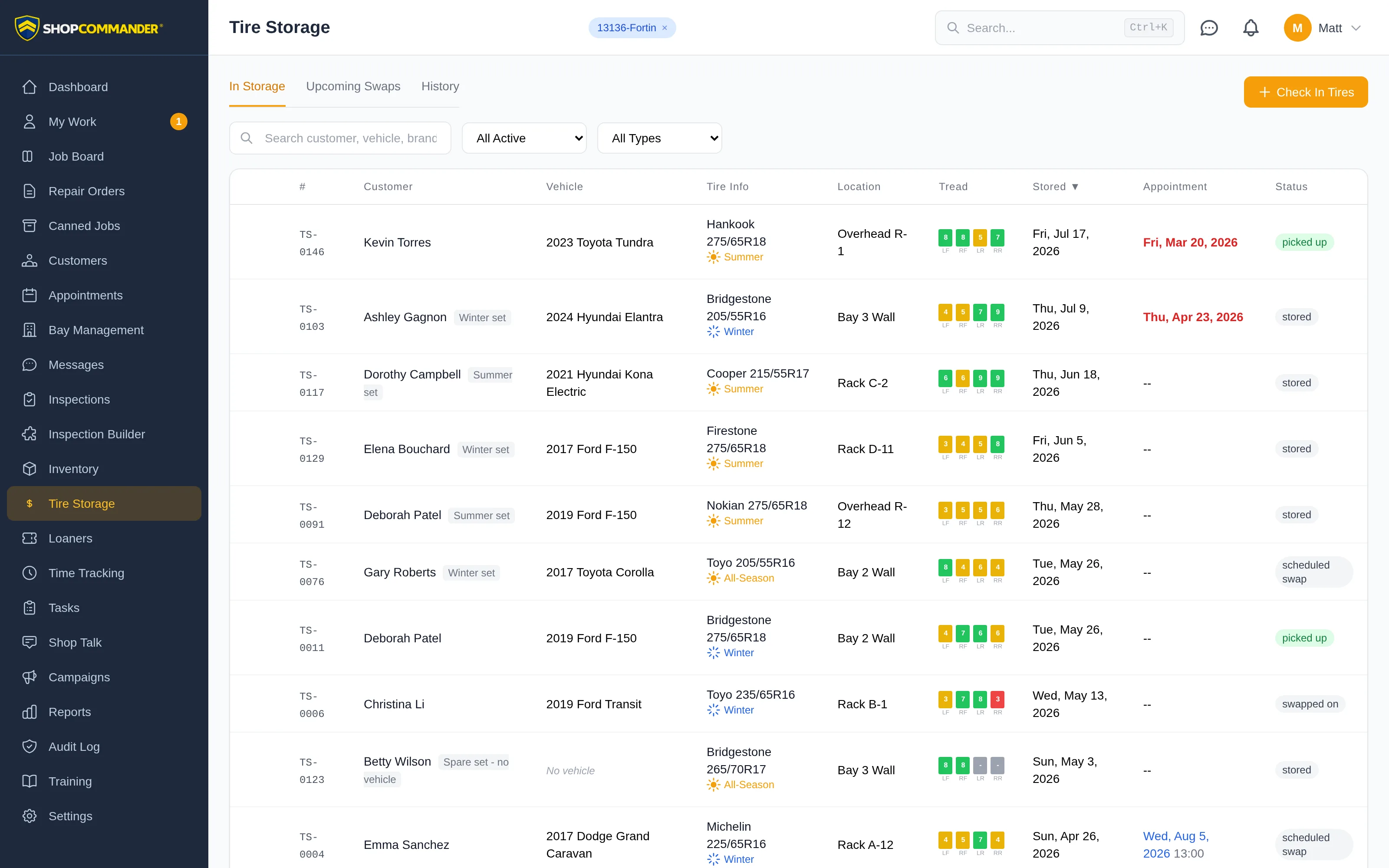The width and height of the screenshot is (1389, 868).
Task: Expand the Matt user menu chevron
Action: 1356,28
